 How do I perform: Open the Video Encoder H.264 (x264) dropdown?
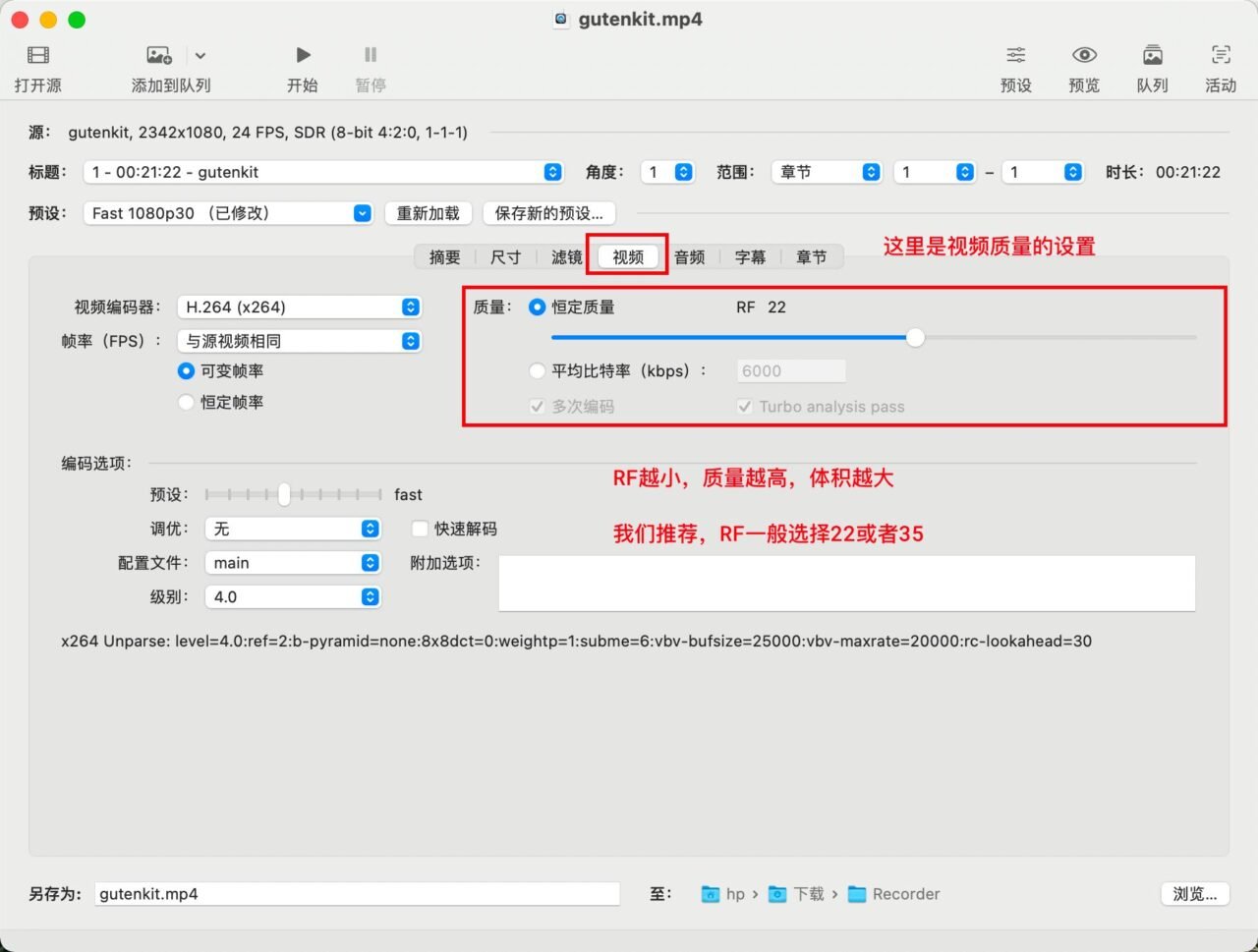(299, 308)
